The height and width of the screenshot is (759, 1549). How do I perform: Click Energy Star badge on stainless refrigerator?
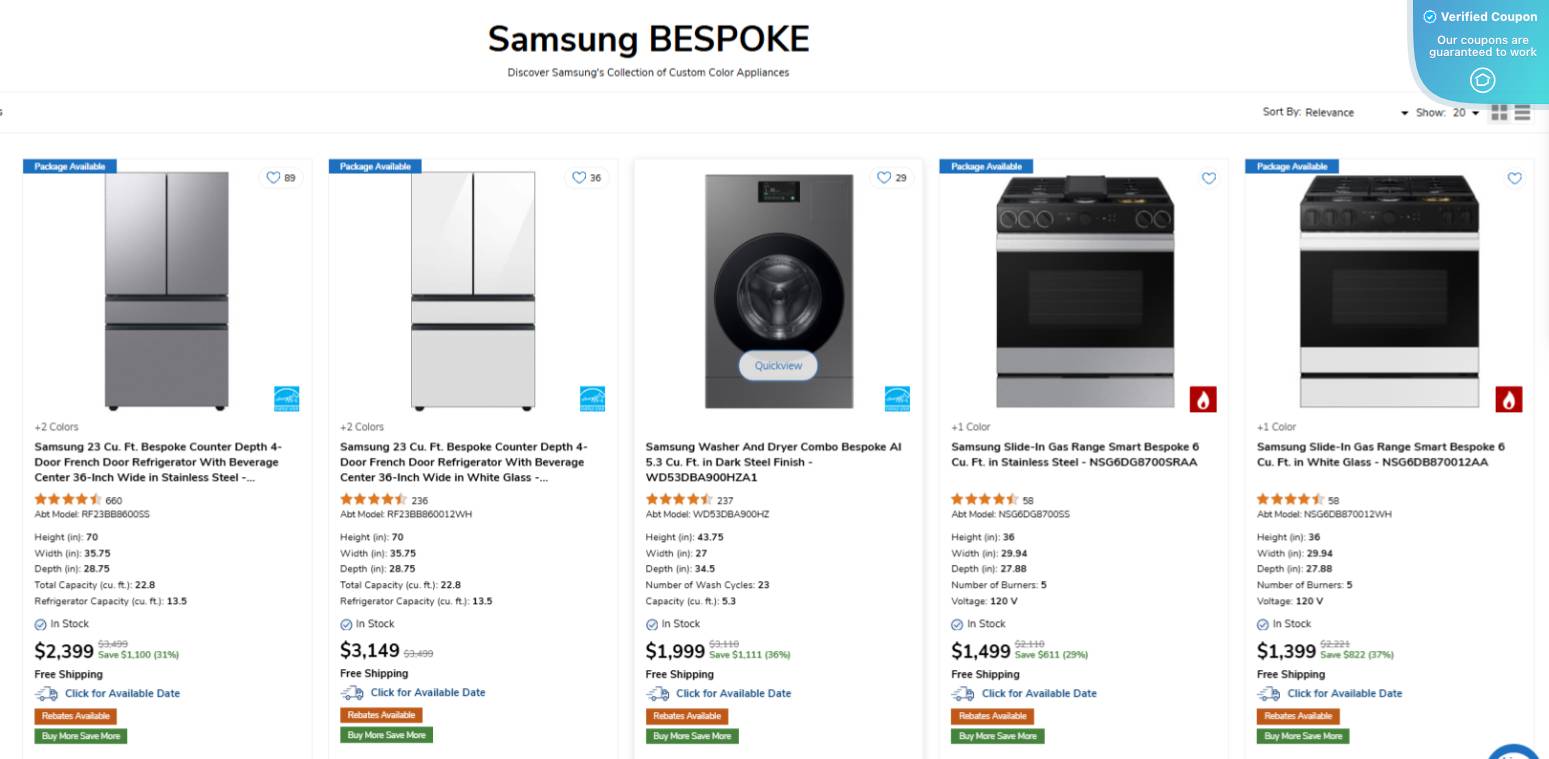point(287,399)
